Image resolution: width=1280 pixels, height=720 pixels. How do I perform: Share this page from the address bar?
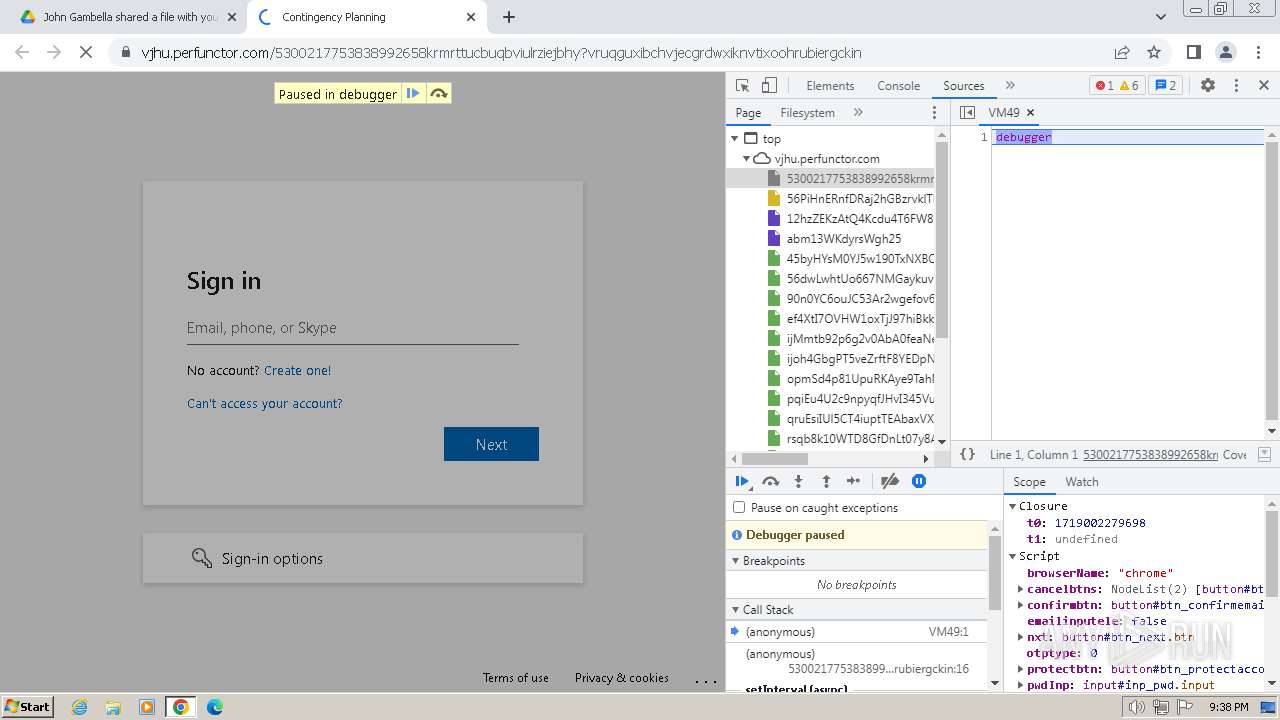pyautogui.click(x=1122, y=52)
